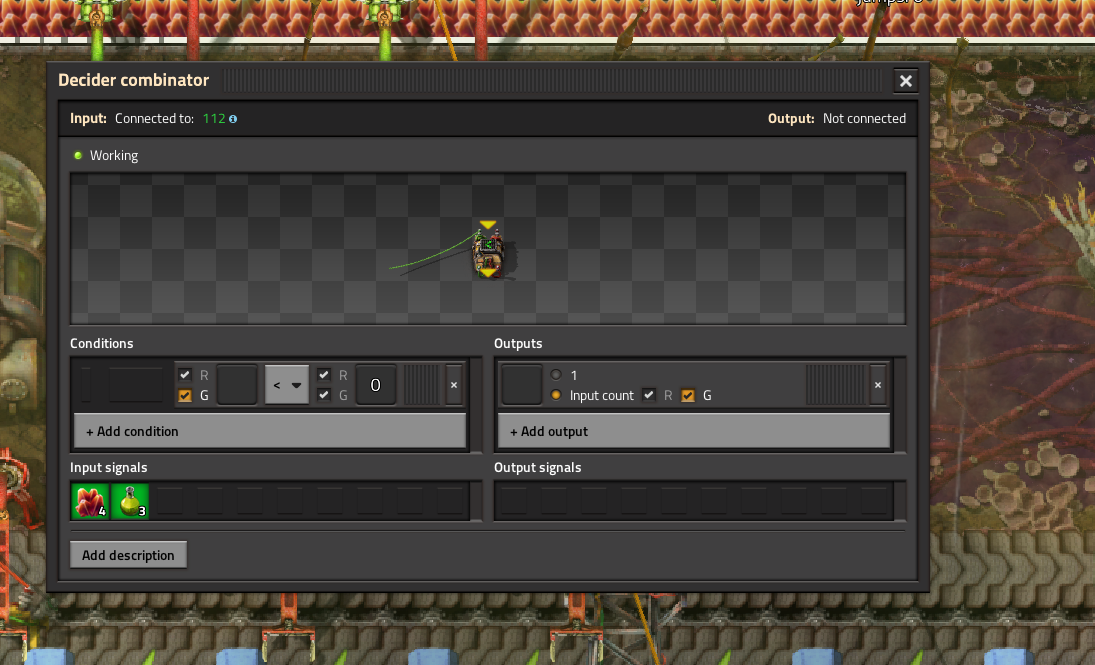This screenshot has height=665, width=1095.
Task: Select the green flask signal showing count 3
Action: coord(130,501)
